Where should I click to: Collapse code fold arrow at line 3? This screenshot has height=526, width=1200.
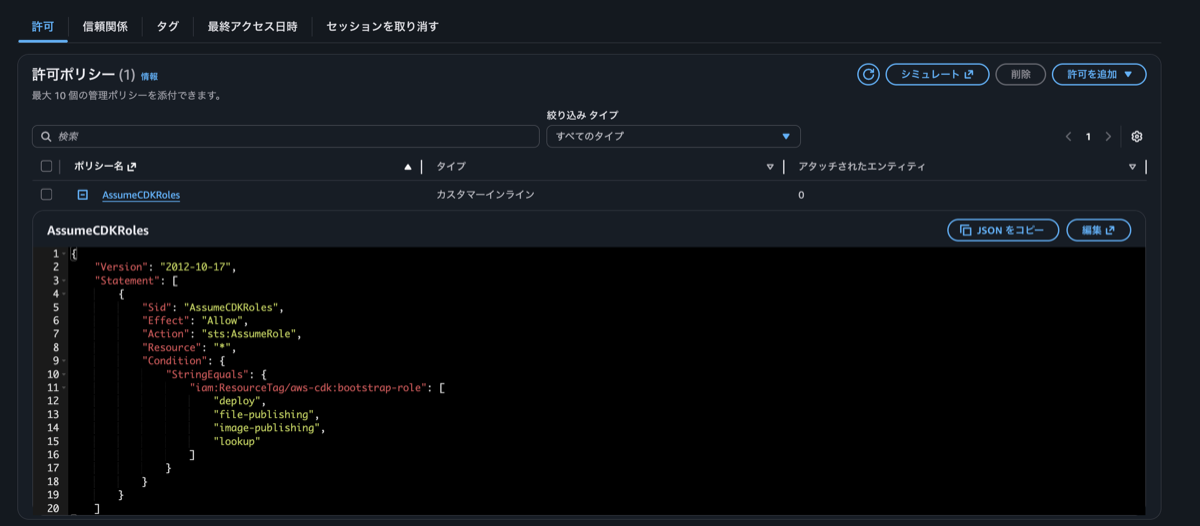tap(63, 281)
